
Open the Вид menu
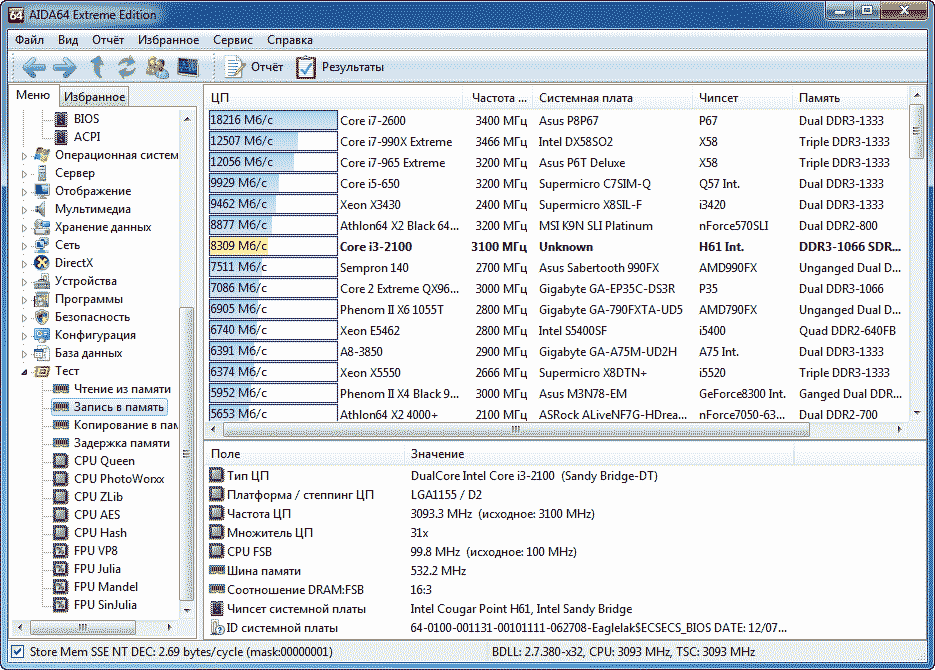click(x=68, y=40)
